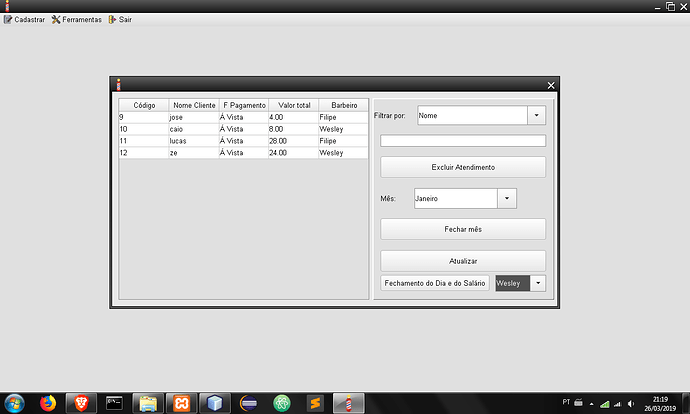Click the Valor total column header
This screenshot has width=690, height=414.
(x=294, y=105)
